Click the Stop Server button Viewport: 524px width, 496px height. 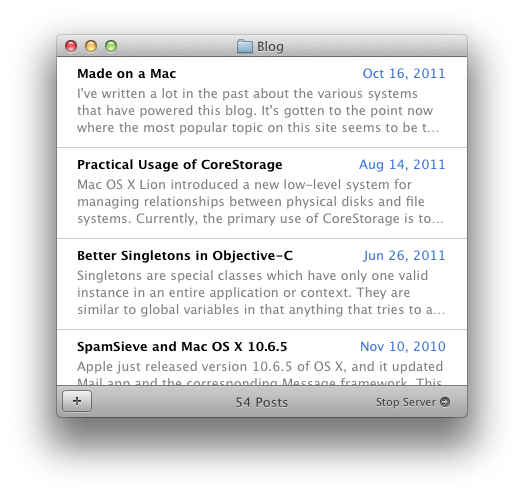point(413,402)
